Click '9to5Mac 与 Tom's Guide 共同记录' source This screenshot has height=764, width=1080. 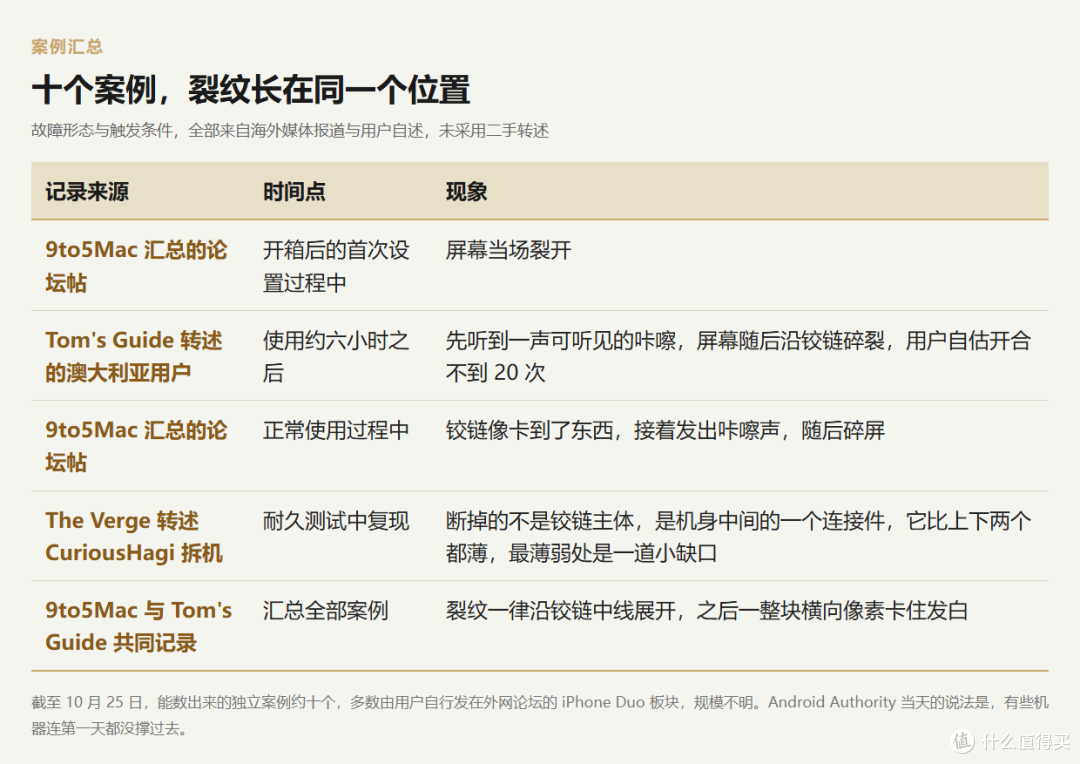coord(139,626)
